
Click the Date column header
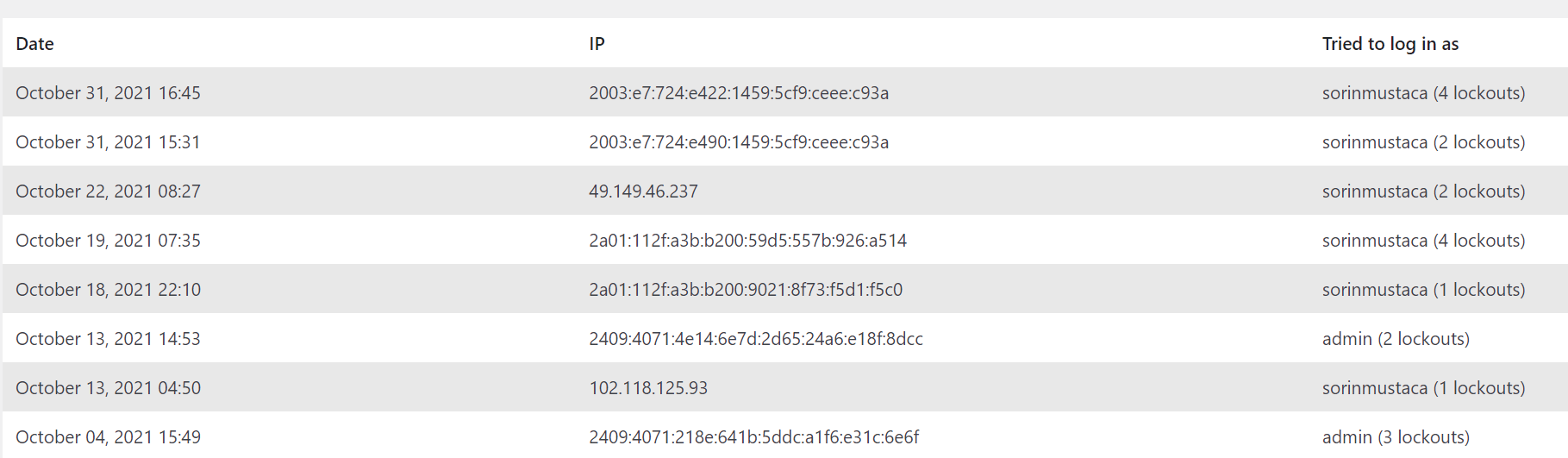click(34, 44)
